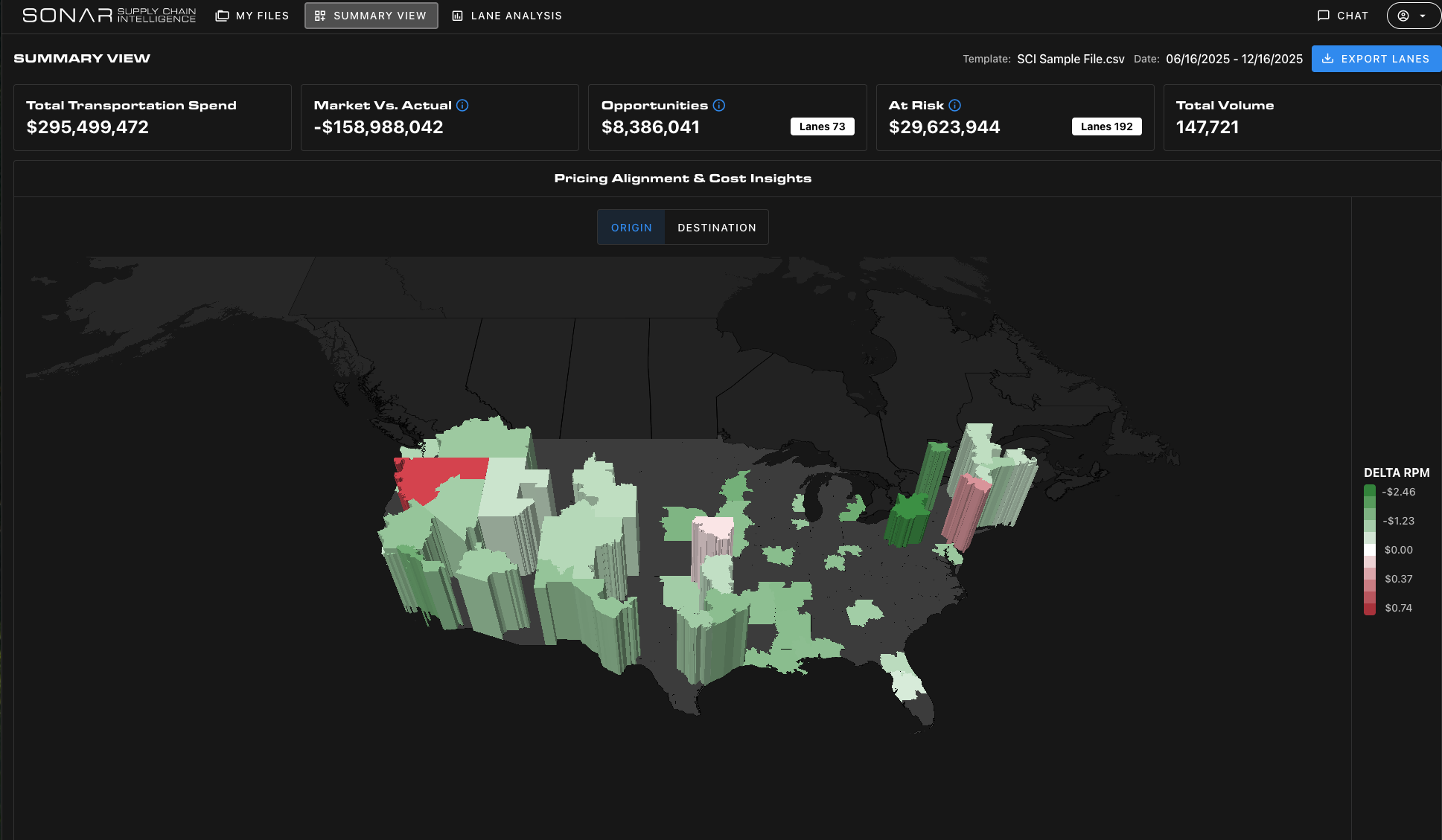Click the Lanes 192 badge
1442x840 pixels.
(1106, 126)
